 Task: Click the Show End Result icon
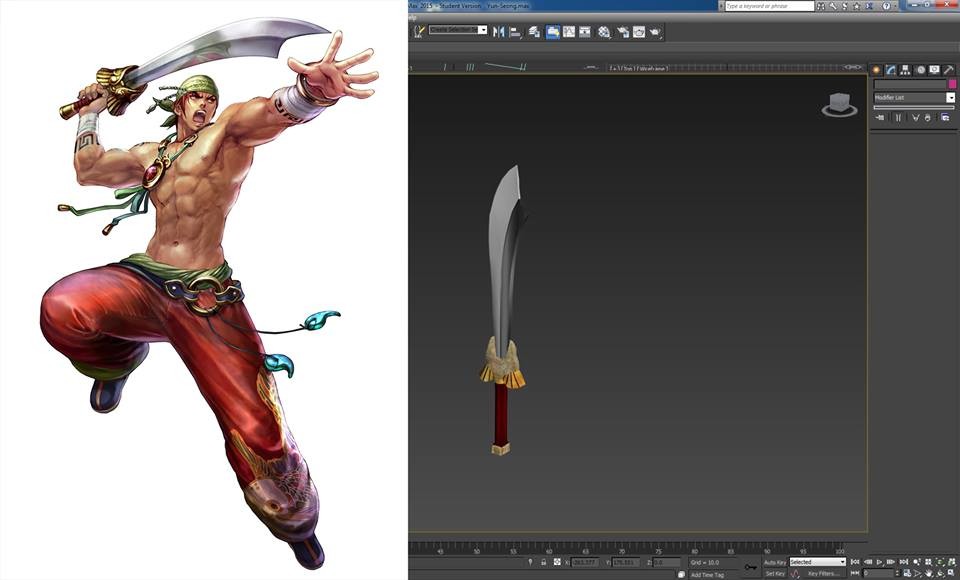pos(898,117)
